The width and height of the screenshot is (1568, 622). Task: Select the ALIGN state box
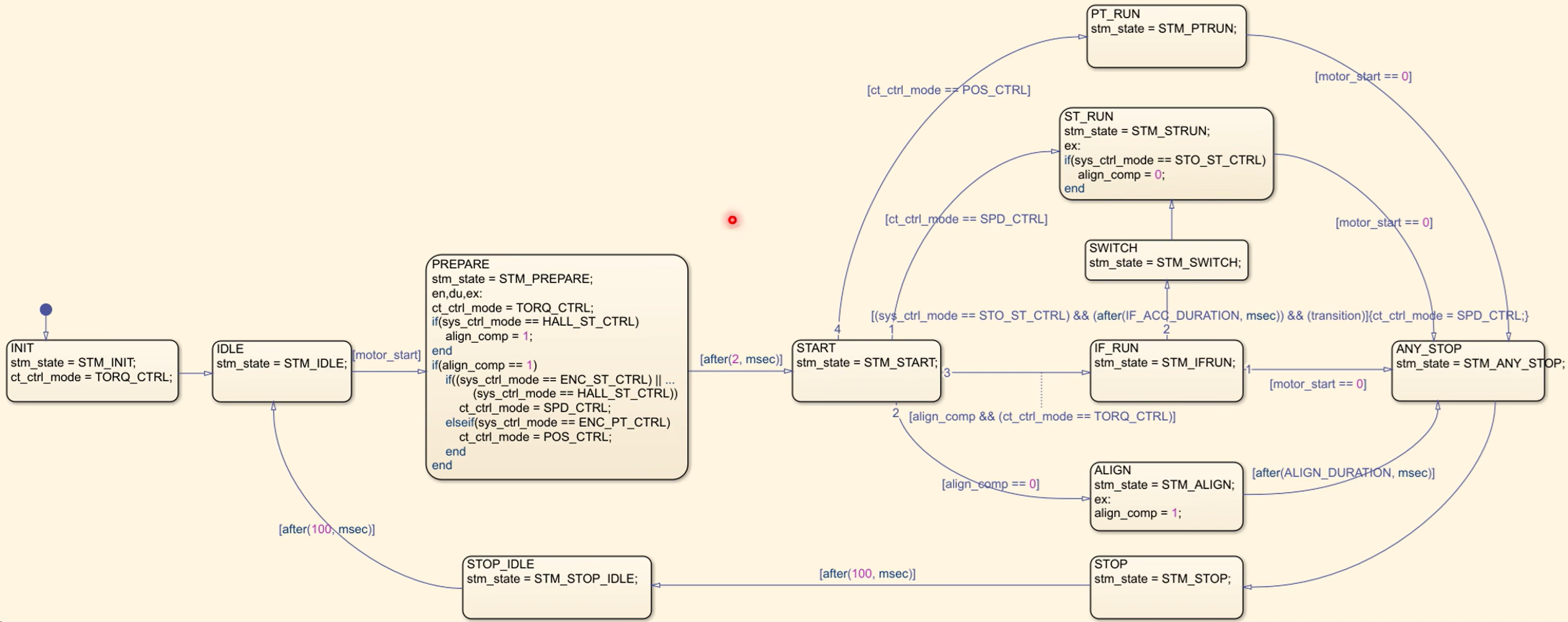point(1166,496)
